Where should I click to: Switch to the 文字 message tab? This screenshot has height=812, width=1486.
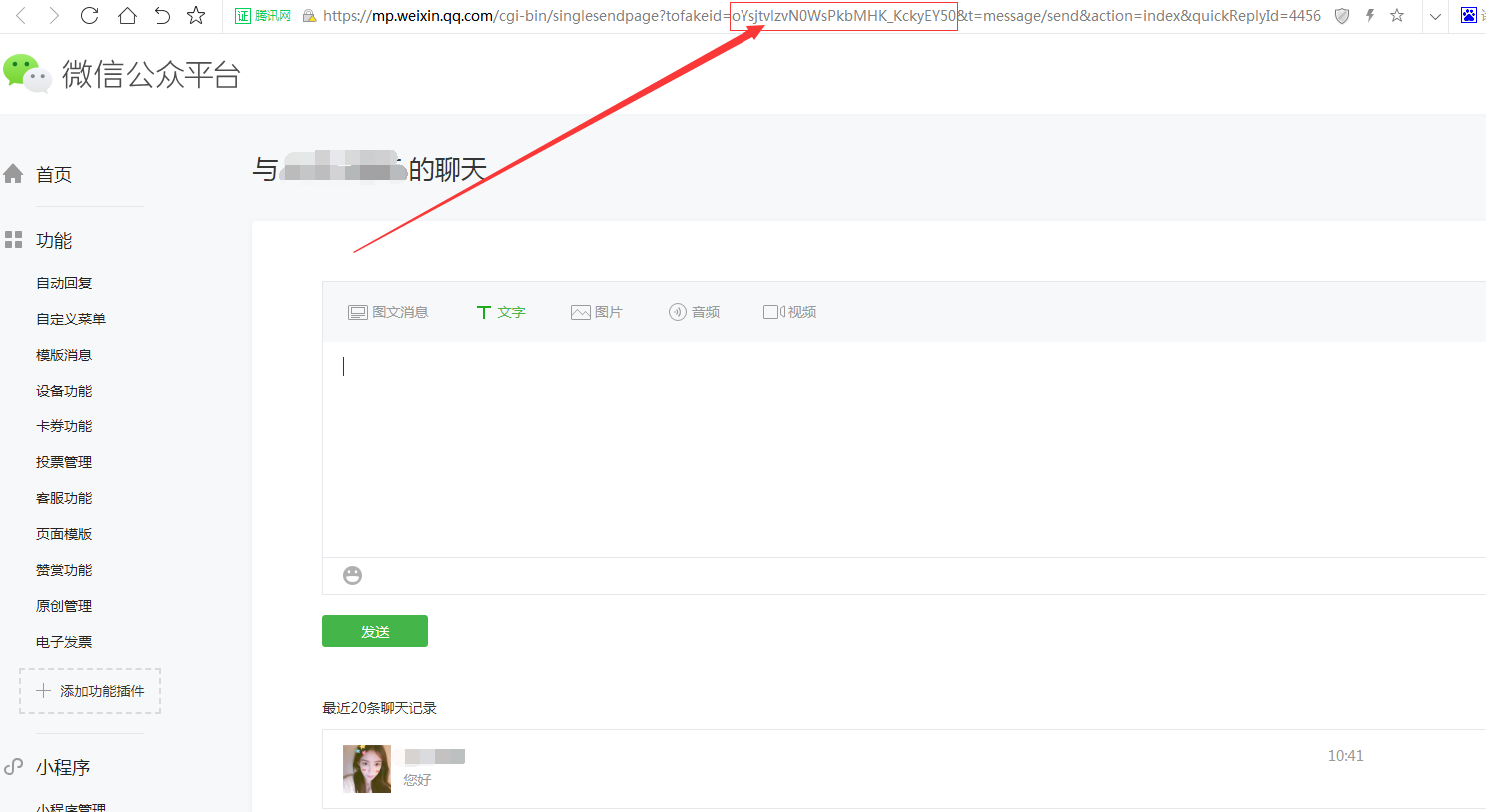tap(501, 312)
